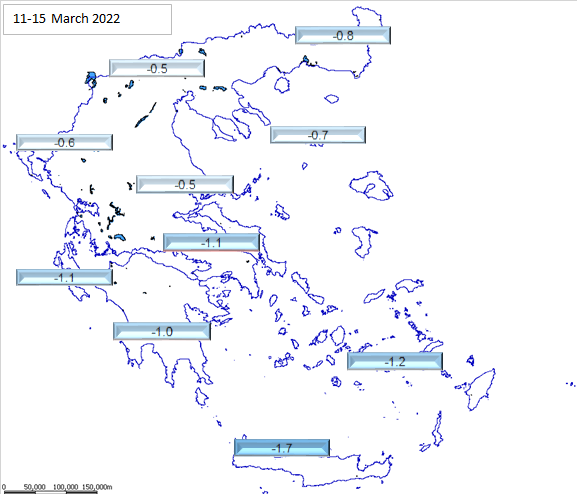Select the -1.0 label over the Peloponnese
This screenshot has width=577, height=494.
click(x=162, y=331)
